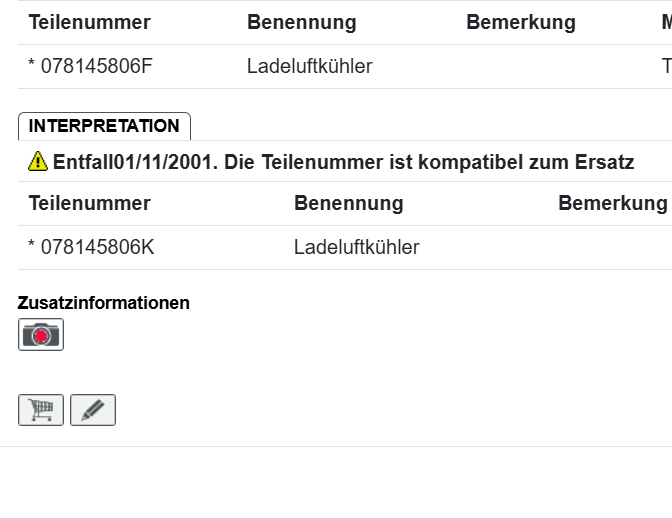
Task: Click Ladeluftkühler in the 078145806K row
Action: [x=356, y=247]
